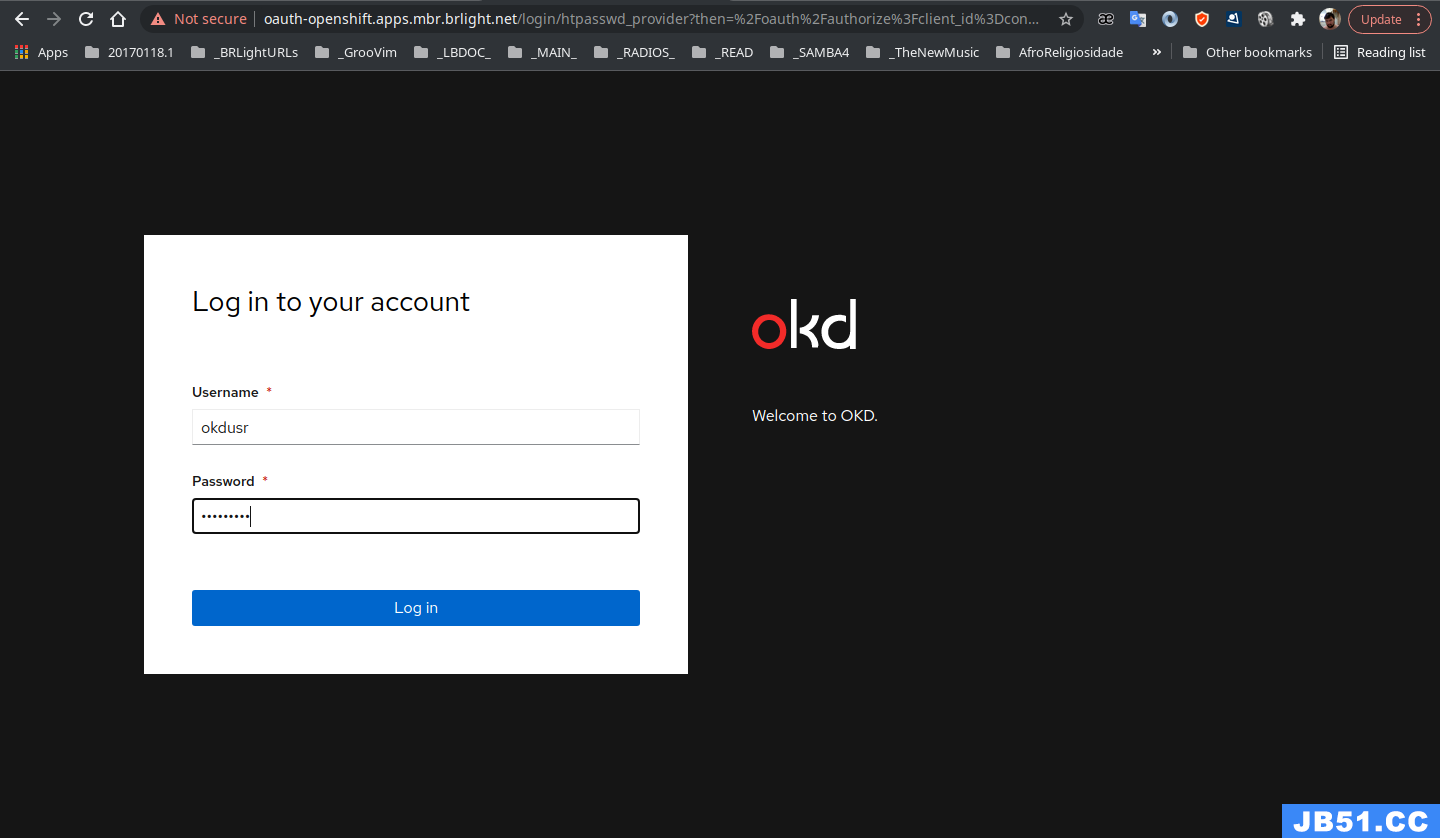Image resolution: width=1440 pixels, height=838 pixels.
Task: Open the dark blue square extension icon
Action: point(1234,19)
